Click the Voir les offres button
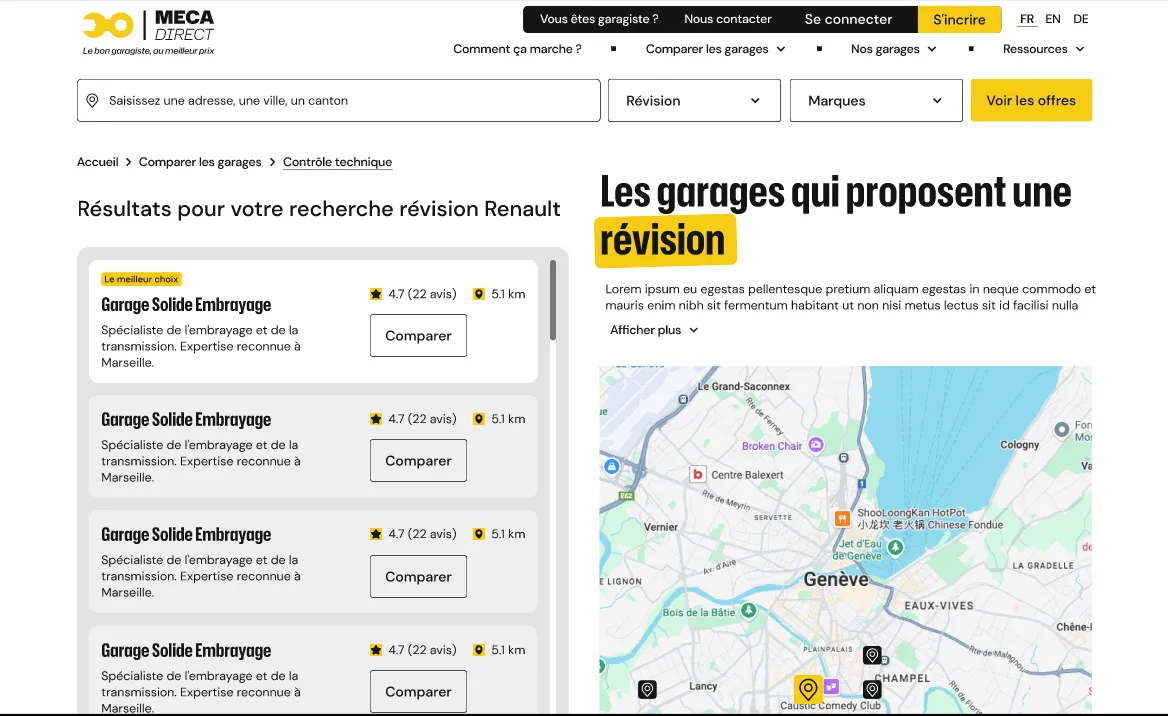This screenshot has height=716, width=1168. 1031,101
